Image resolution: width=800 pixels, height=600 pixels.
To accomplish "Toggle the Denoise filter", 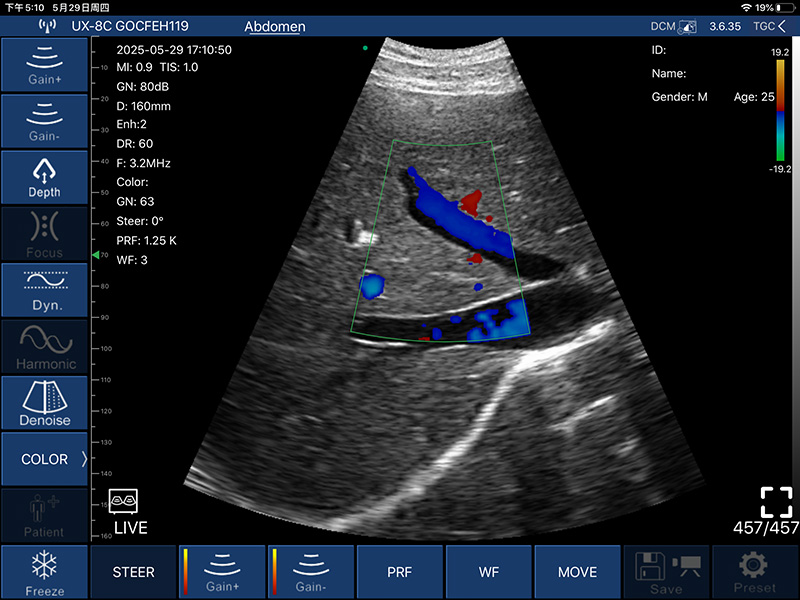I will (x=44, y=403).
